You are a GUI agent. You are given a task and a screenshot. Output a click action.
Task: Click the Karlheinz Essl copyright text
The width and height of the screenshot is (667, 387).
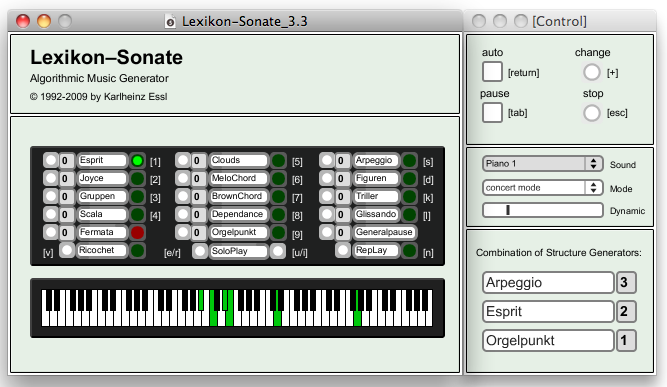point(98,97)
